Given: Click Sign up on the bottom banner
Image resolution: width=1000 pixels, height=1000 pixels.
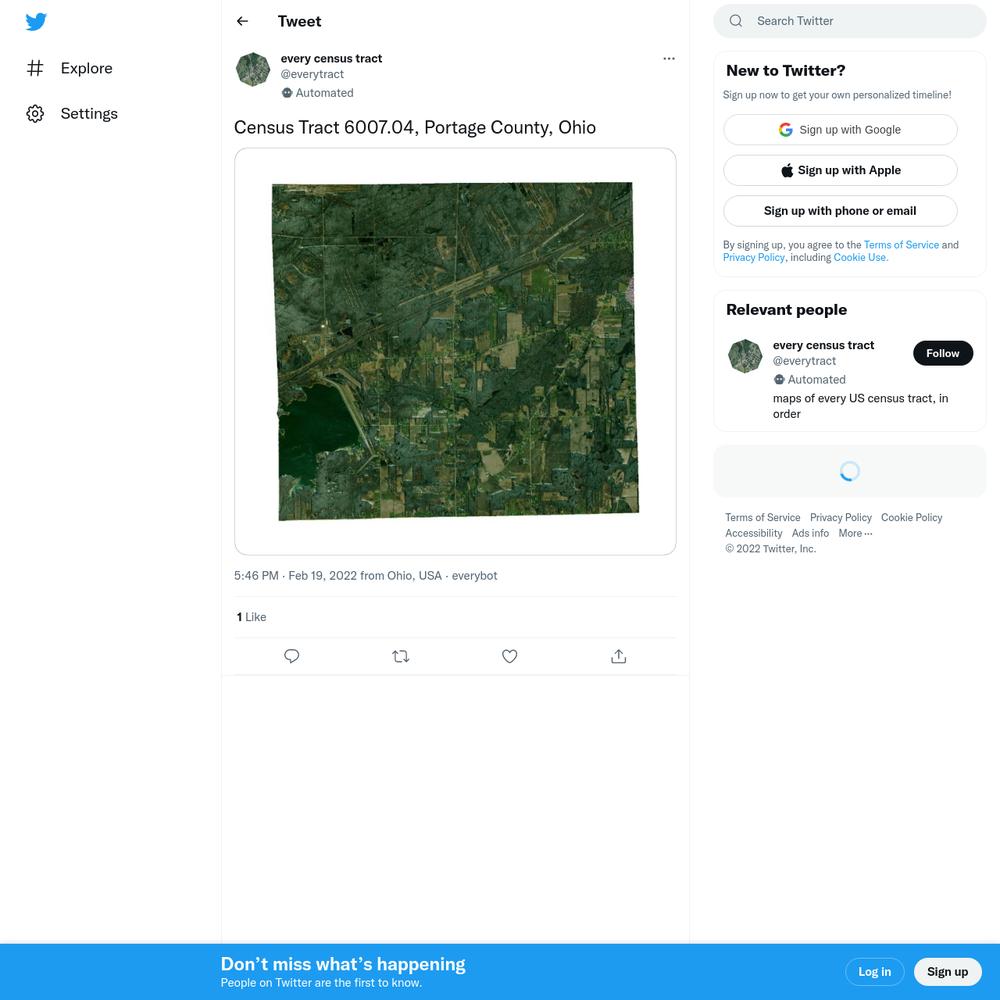Looking at the screenshot, I should point(947,972).
